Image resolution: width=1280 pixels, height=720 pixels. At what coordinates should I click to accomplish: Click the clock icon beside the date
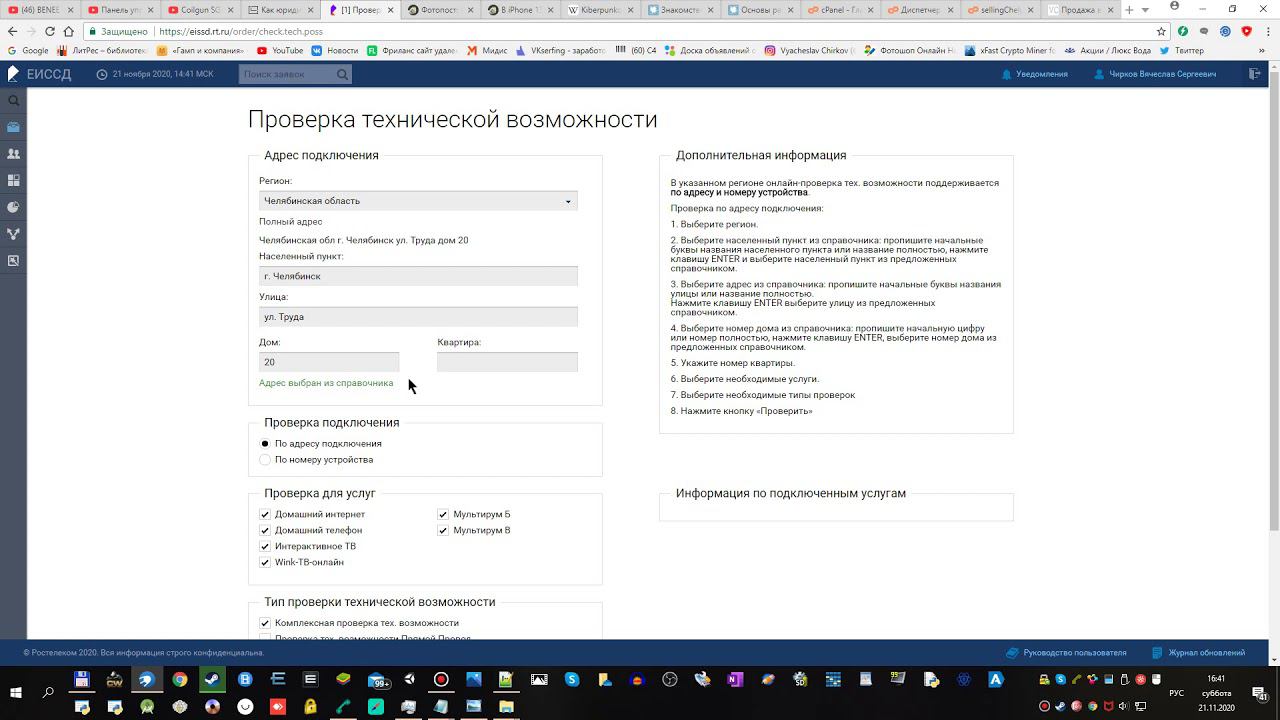click(x=102, y=74)
